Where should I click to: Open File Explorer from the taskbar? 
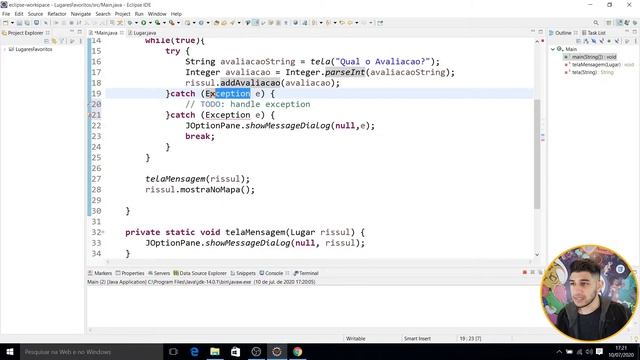click(x=215, y=351)
